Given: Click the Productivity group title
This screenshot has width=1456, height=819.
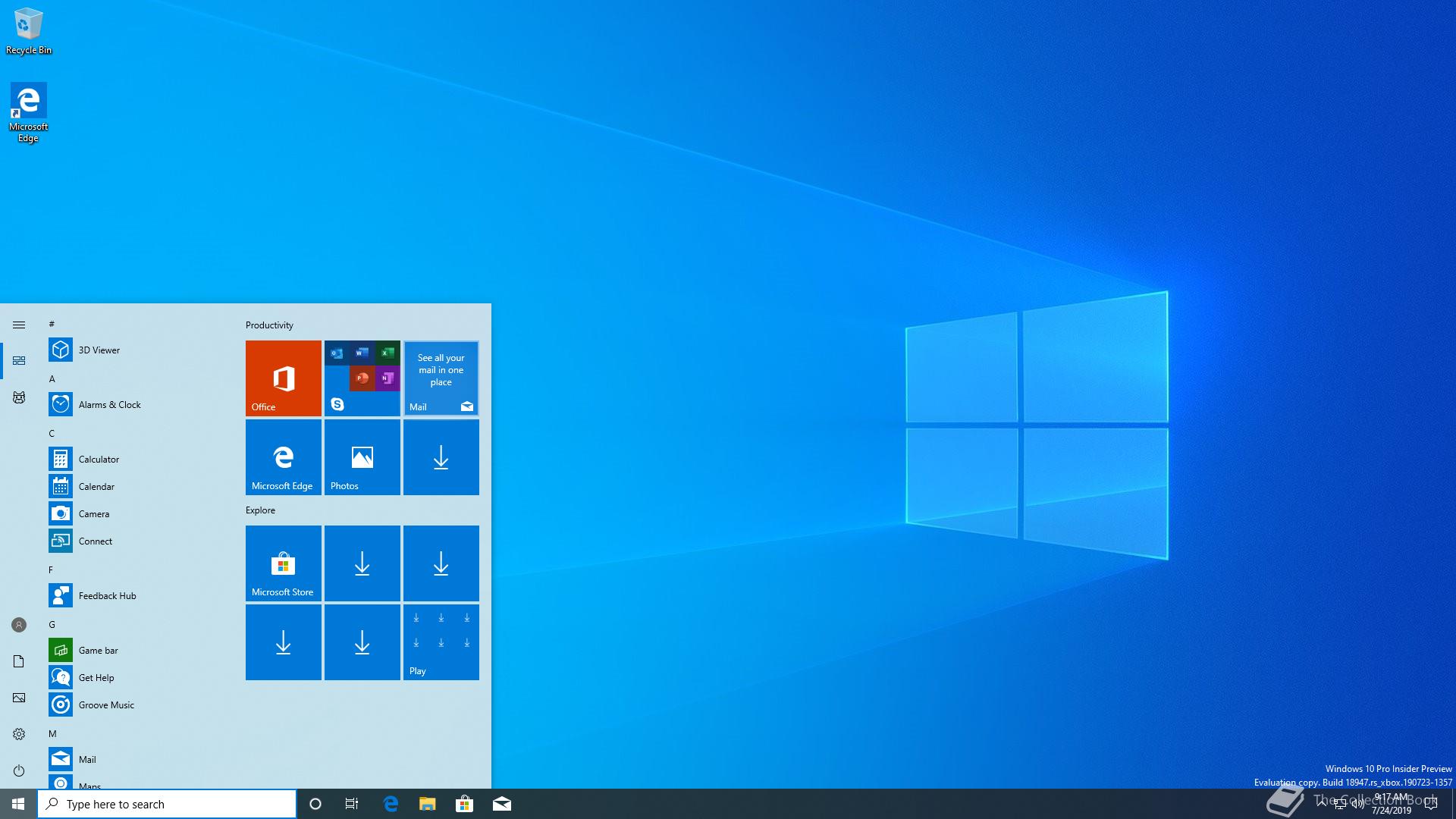Looking at the screenshot, I should tap(269, 325).
